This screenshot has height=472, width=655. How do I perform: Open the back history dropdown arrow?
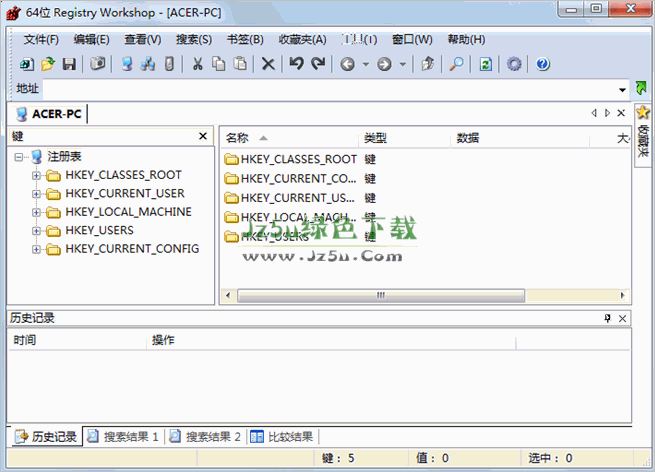[366, 64]
